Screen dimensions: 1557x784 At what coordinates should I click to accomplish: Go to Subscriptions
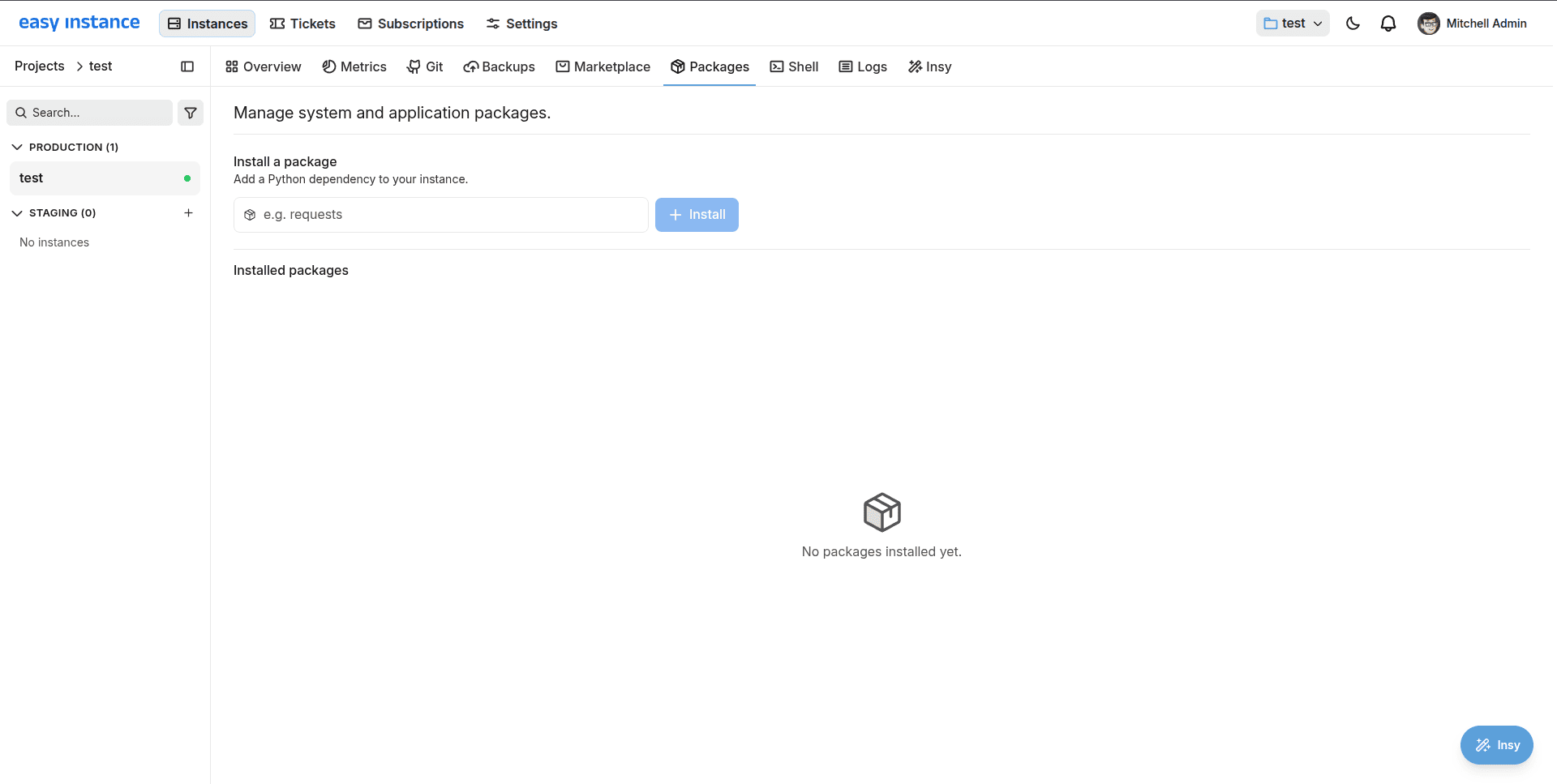pos(411,24)
